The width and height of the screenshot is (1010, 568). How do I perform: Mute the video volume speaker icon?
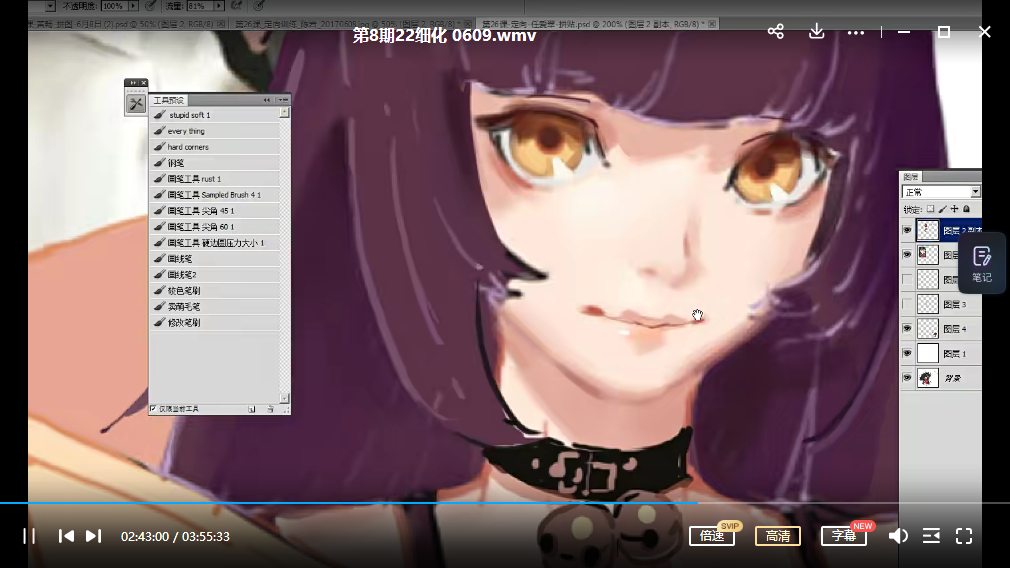(x=898, y=536)
